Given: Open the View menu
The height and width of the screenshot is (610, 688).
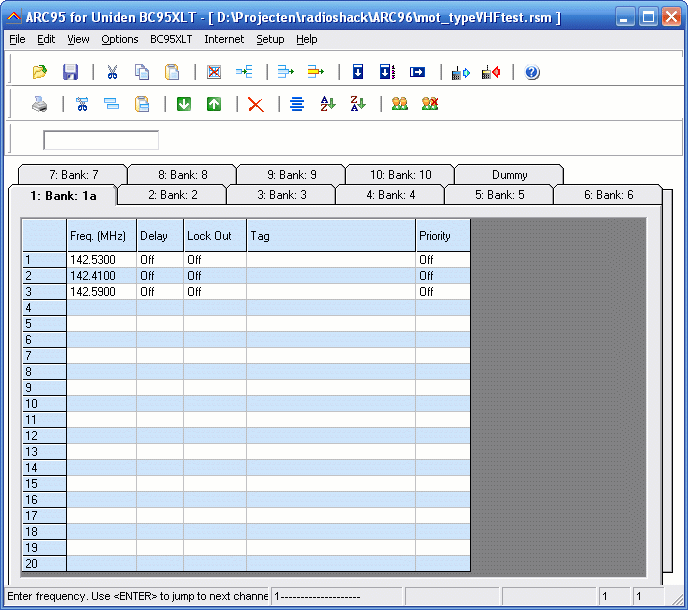Looking at the screenshot, I should coord(78,39).
